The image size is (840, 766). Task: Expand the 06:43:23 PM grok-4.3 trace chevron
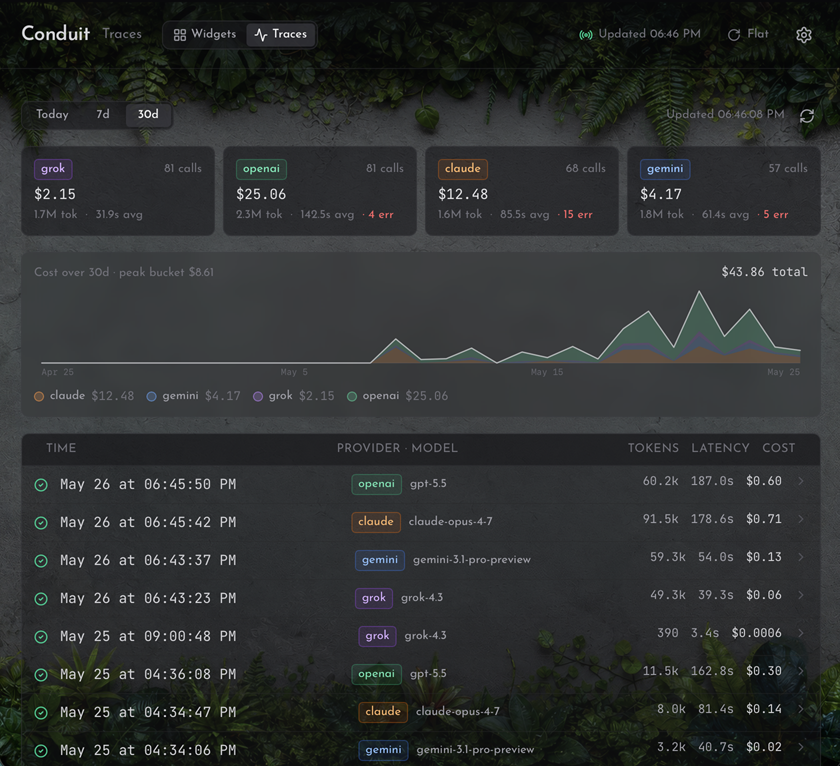pyautogui.click(x=801, y=596)
